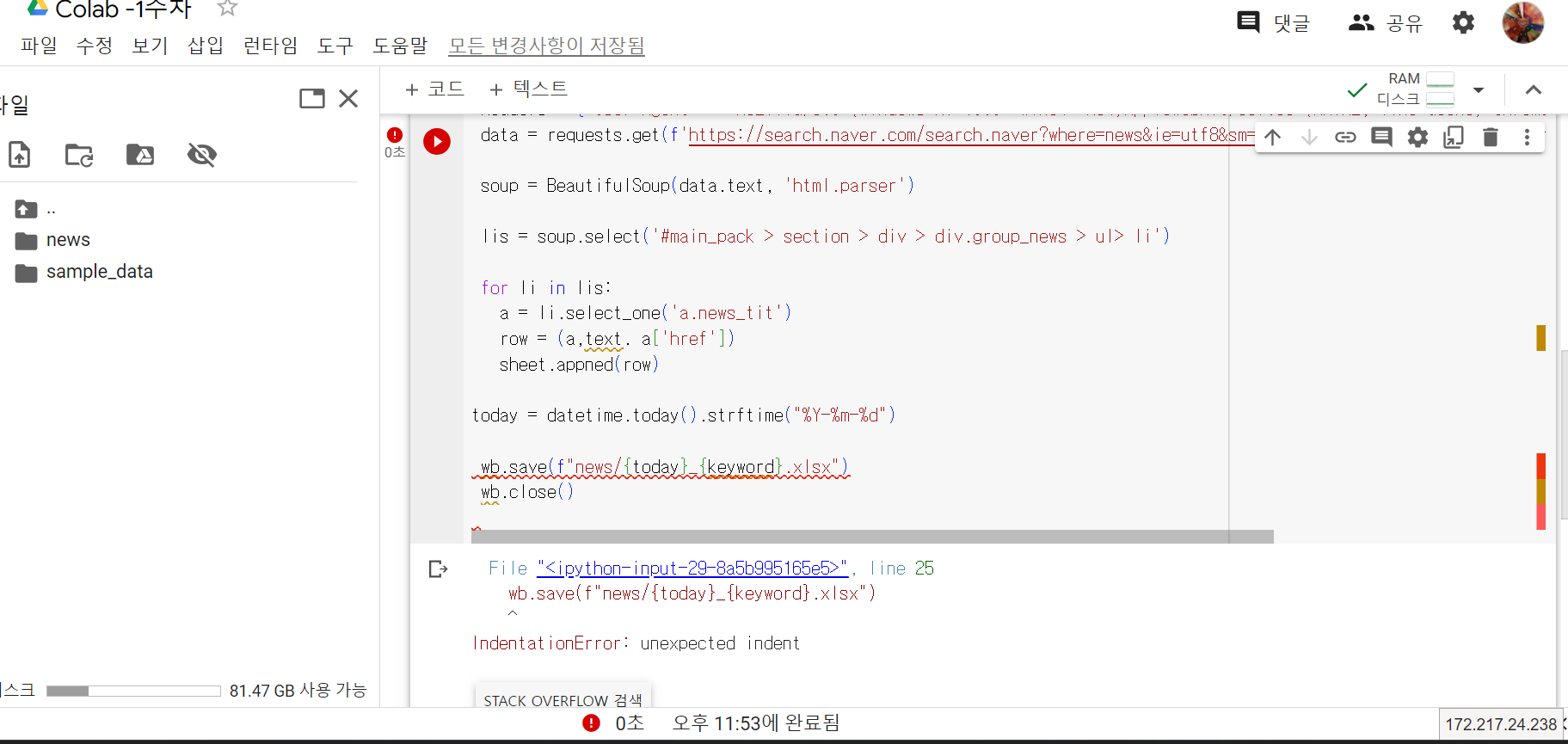
Task: Open cell editor settings gear
Action: click(1417, 137)
